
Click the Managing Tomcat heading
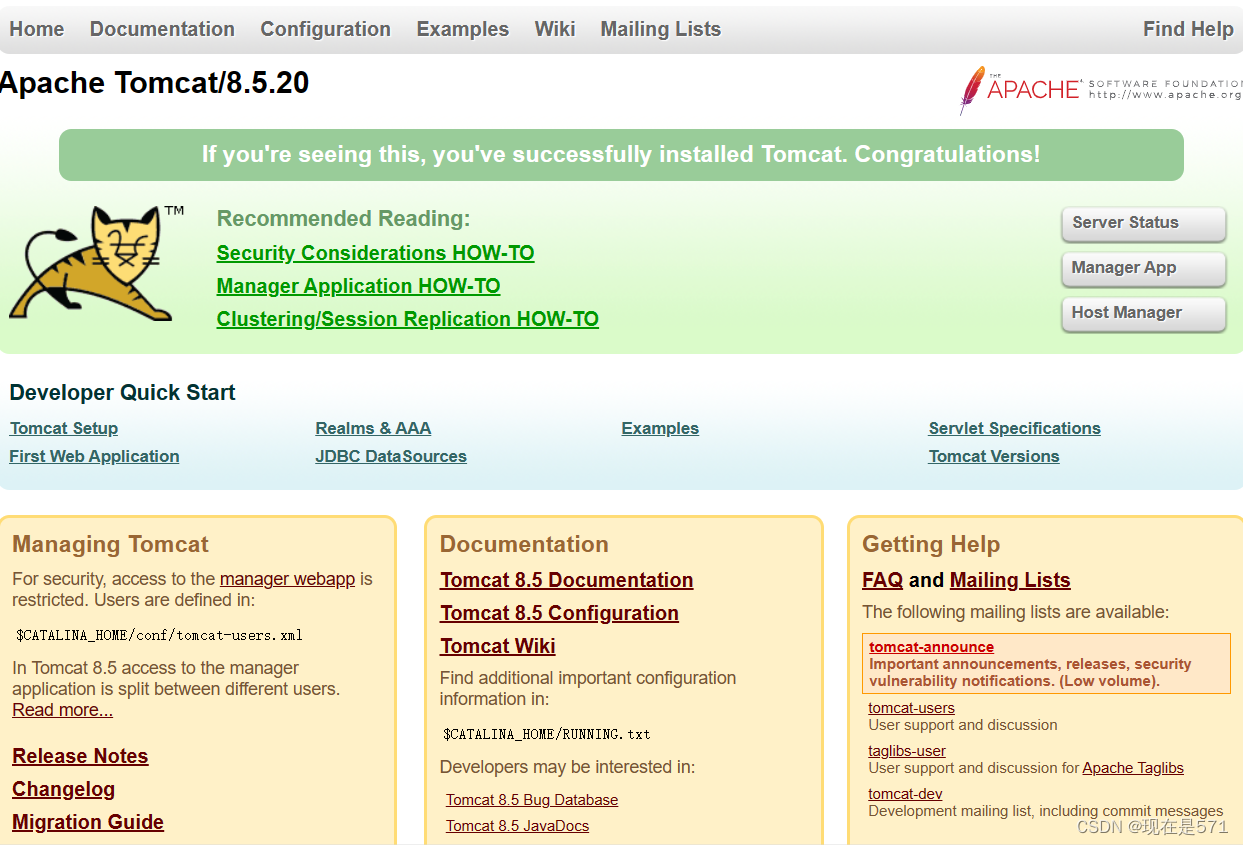110,545
